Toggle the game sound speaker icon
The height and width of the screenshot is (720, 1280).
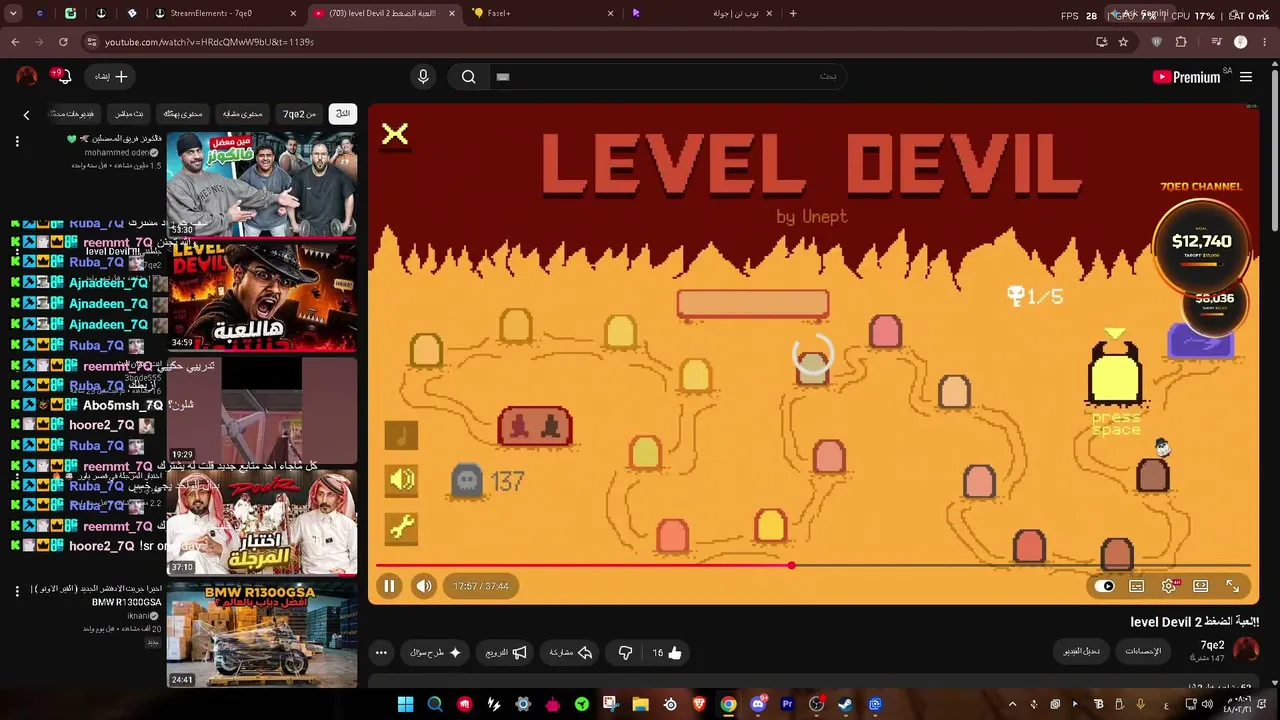click(401, 481)
